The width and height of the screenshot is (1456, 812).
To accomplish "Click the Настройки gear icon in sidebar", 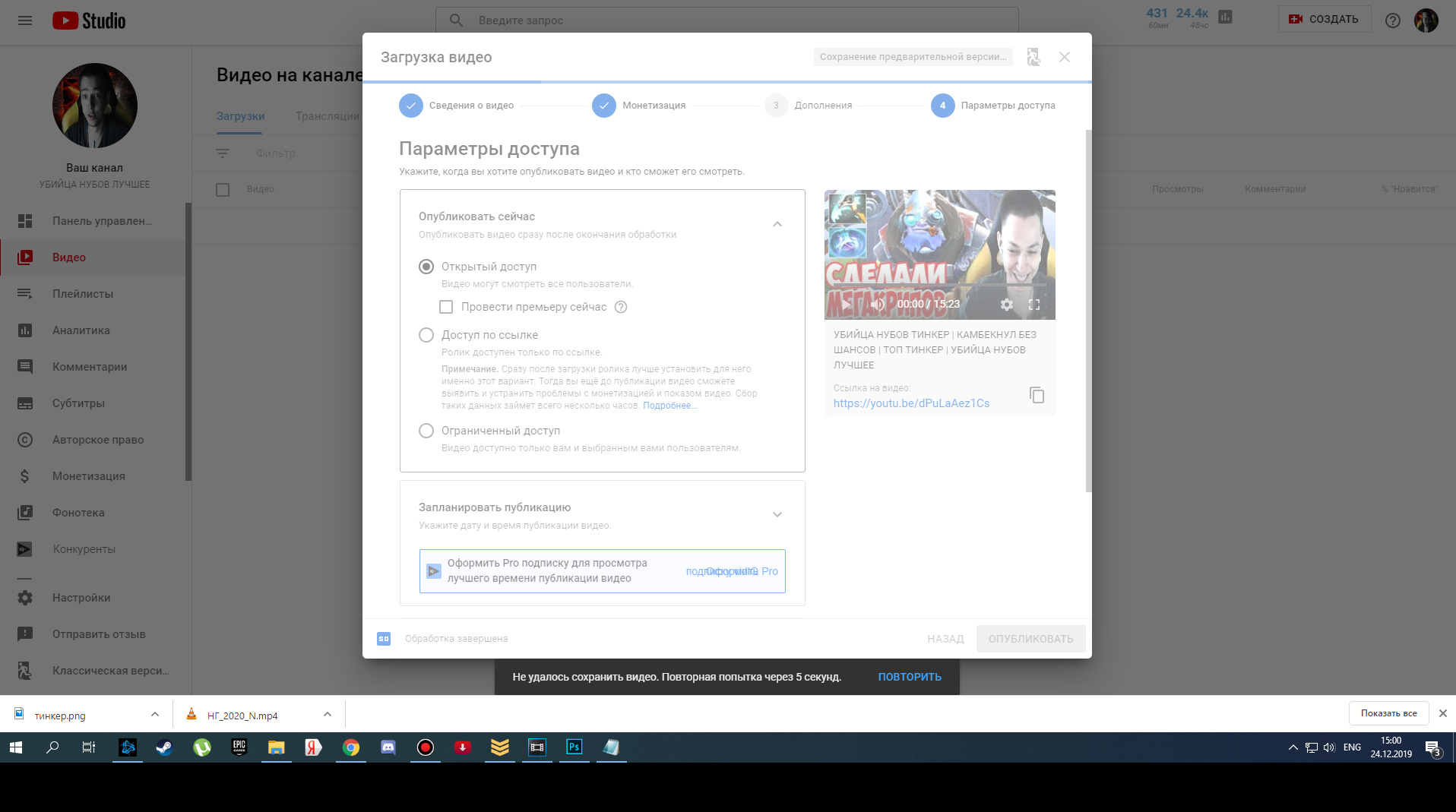I will click(x=25, y=598).
